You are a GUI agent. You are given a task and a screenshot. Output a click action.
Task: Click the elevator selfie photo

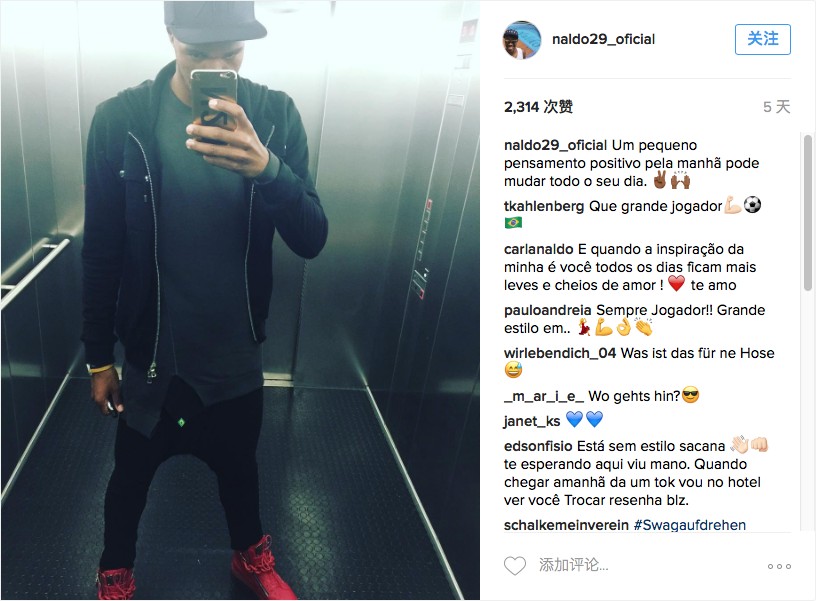240,300
